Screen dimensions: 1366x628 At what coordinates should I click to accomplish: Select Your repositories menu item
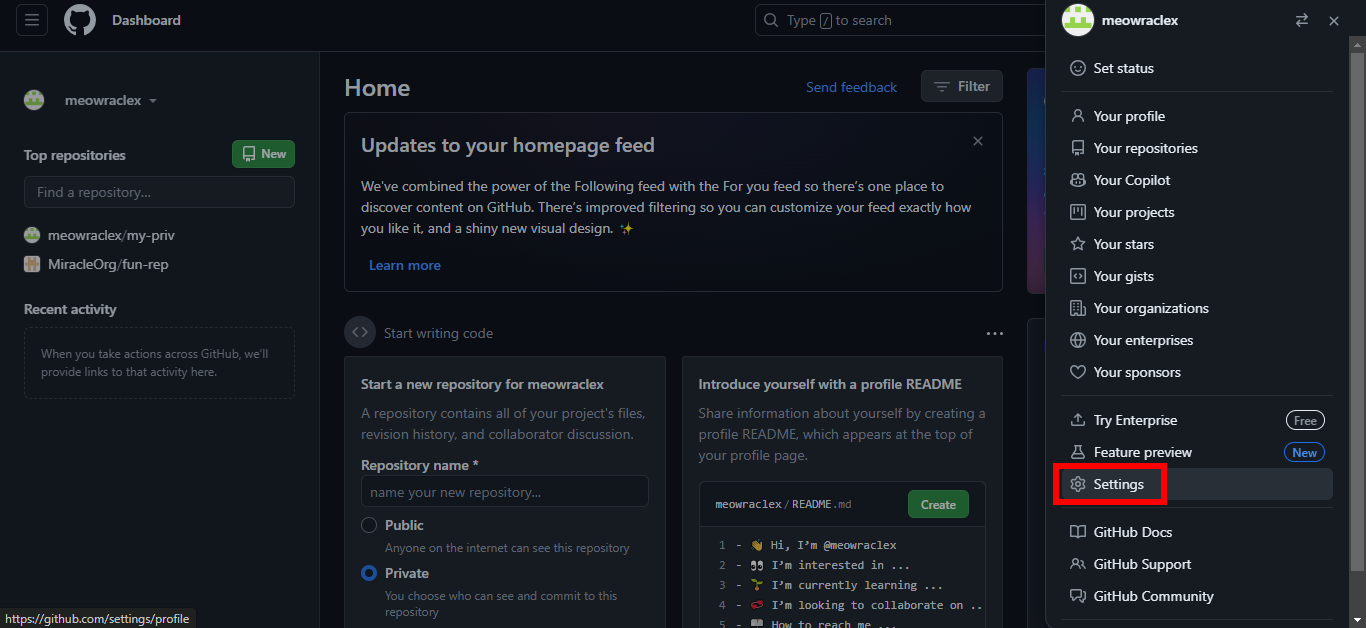pyautogui.click(x=1145, y=148)
